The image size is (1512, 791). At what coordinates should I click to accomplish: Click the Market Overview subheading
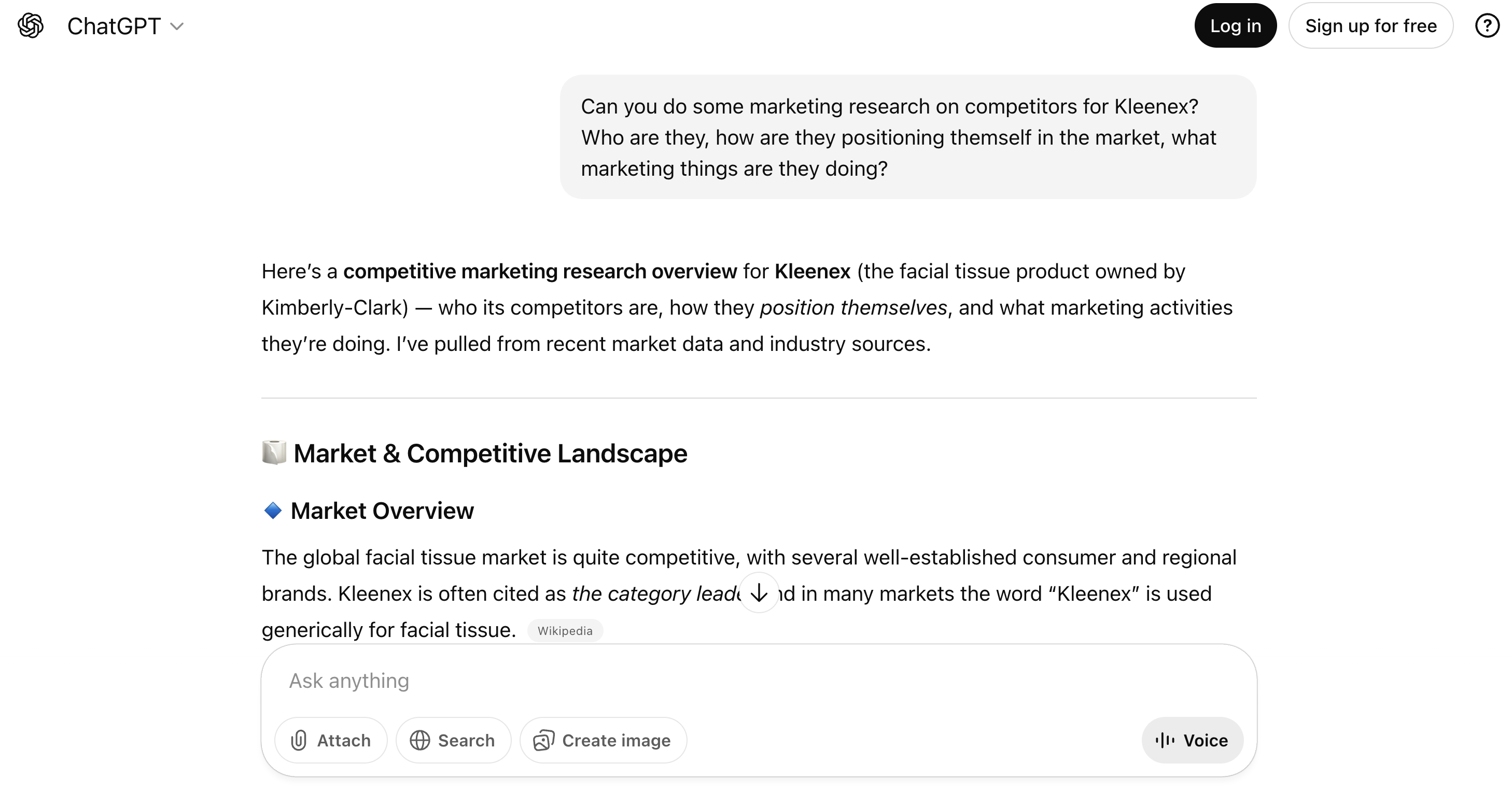point(382,511)
